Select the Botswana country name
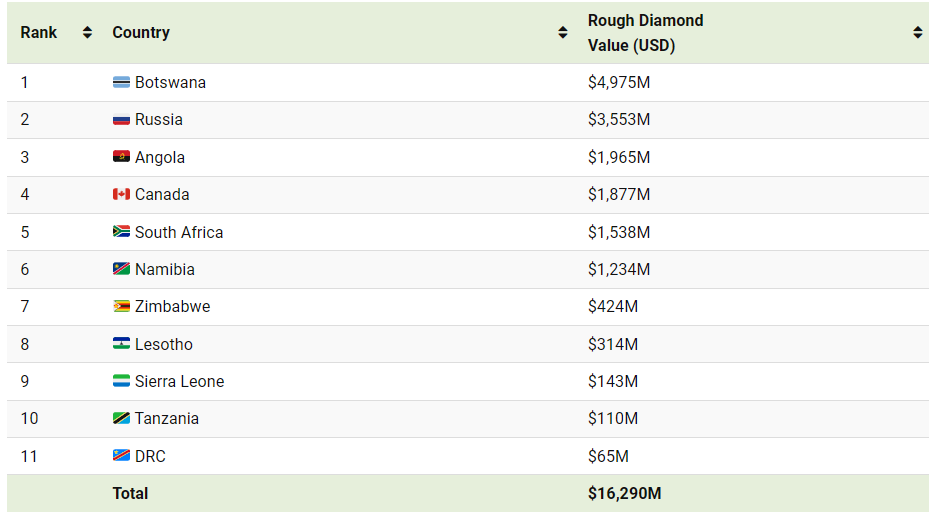936x519 pixels. pyautogui.click(x=170, y=82)
